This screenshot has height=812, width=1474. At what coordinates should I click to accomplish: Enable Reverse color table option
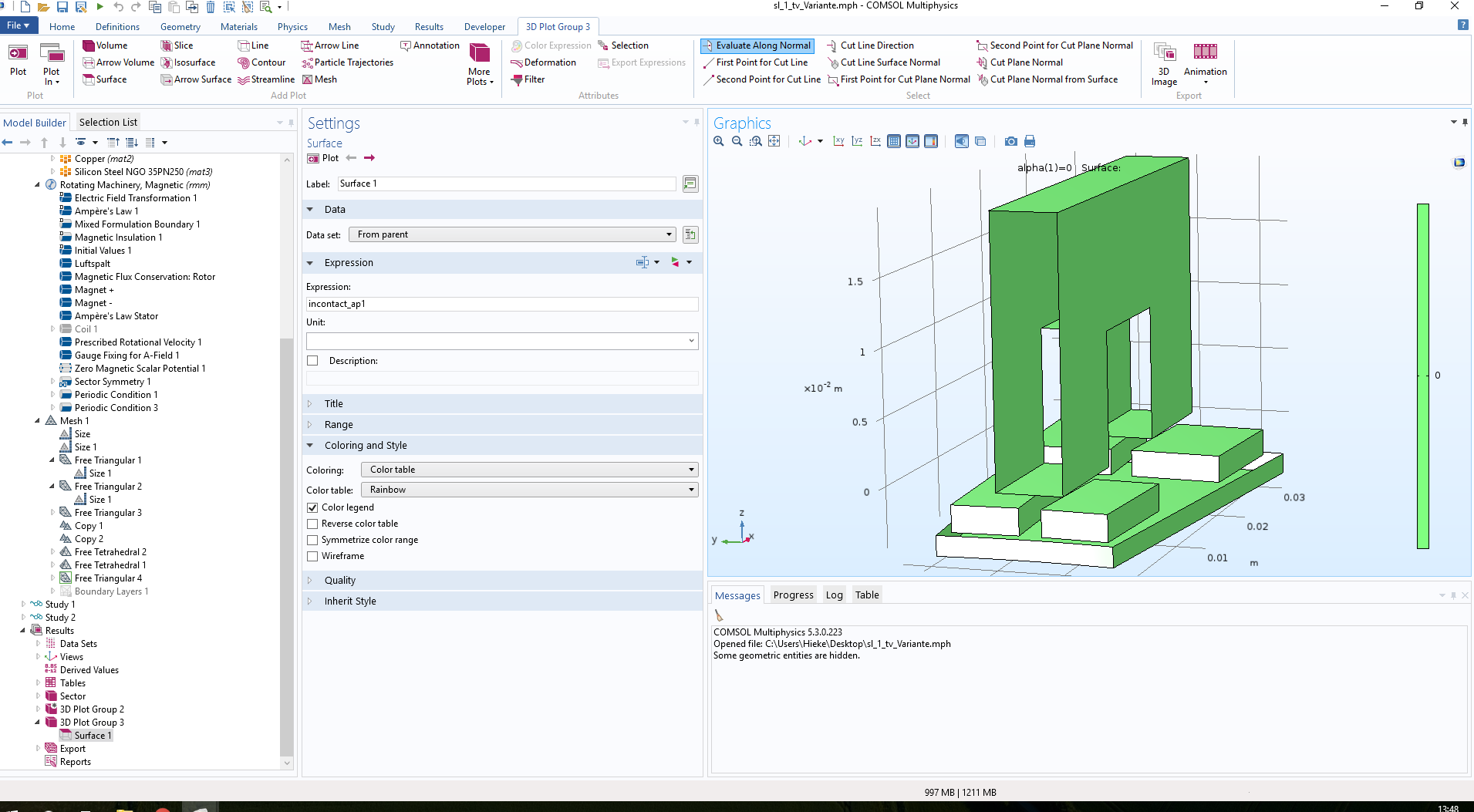point(312,524)
